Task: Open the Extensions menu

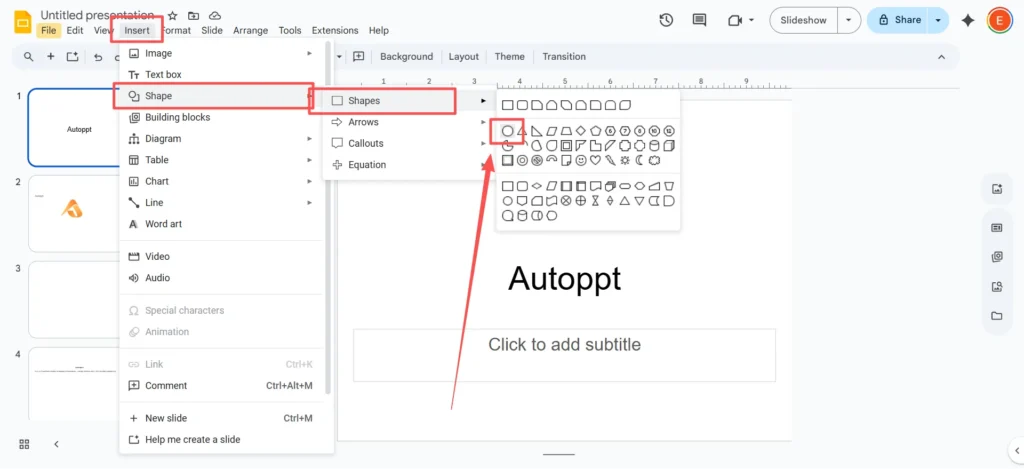Action: (335, 30)
